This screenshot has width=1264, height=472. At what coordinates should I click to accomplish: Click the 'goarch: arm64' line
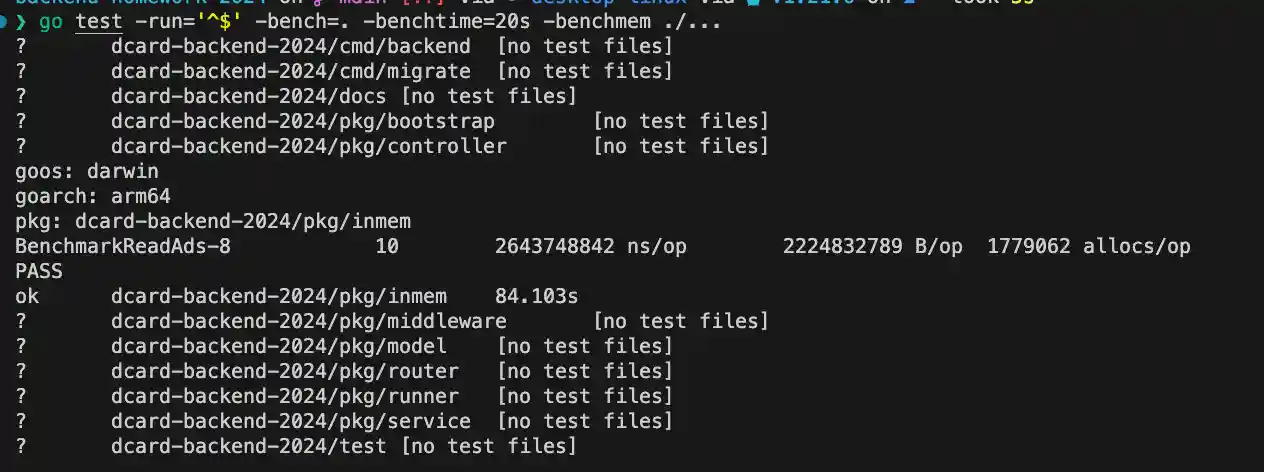(x=92, y=196)
